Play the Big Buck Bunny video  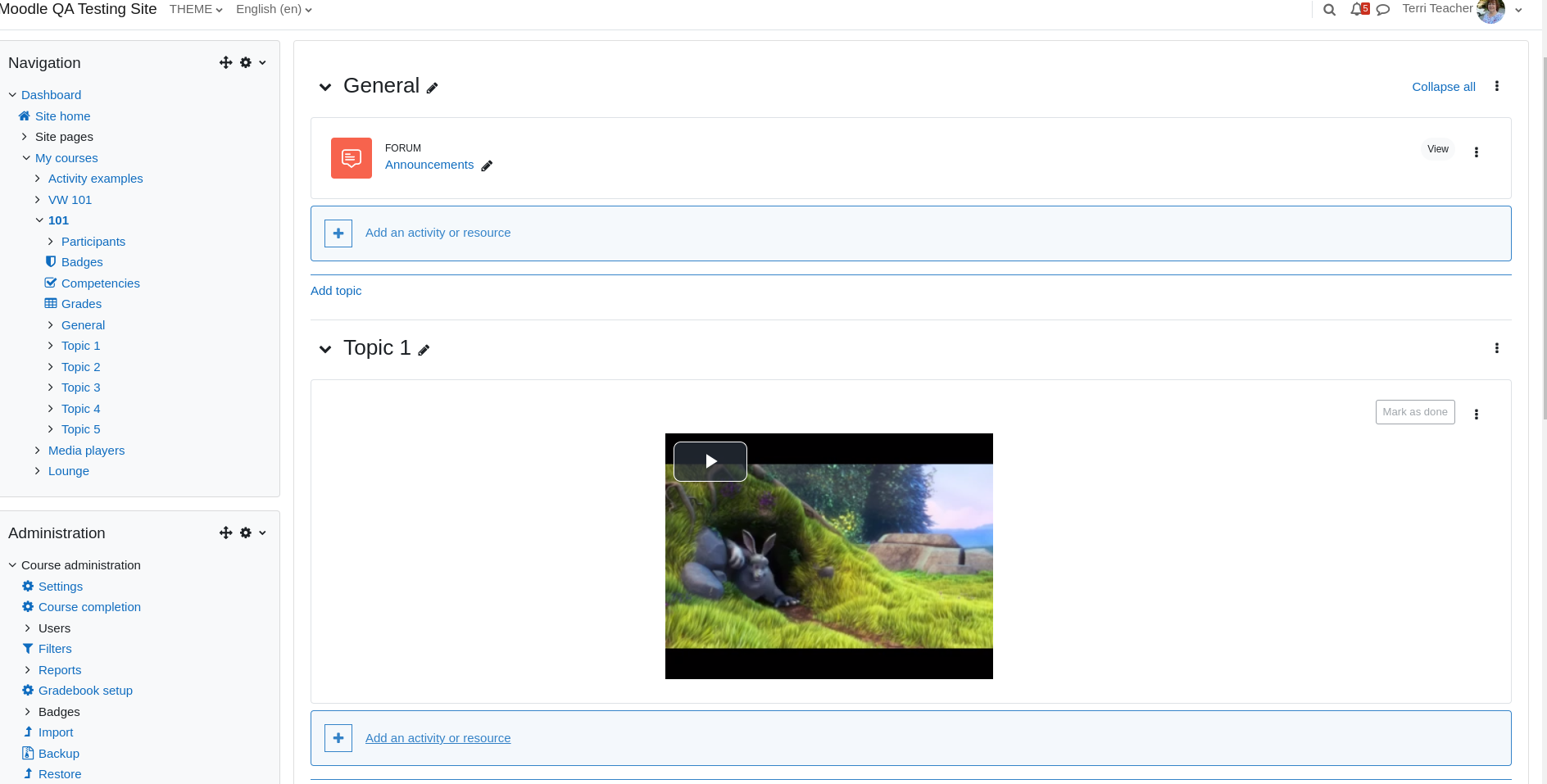710,461
